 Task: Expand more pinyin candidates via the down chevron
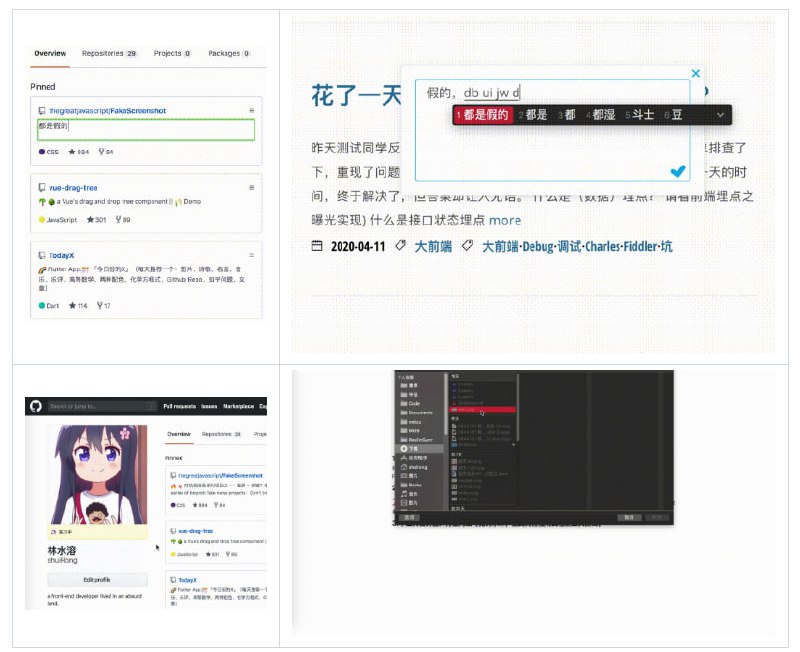(x=720, y=116)
